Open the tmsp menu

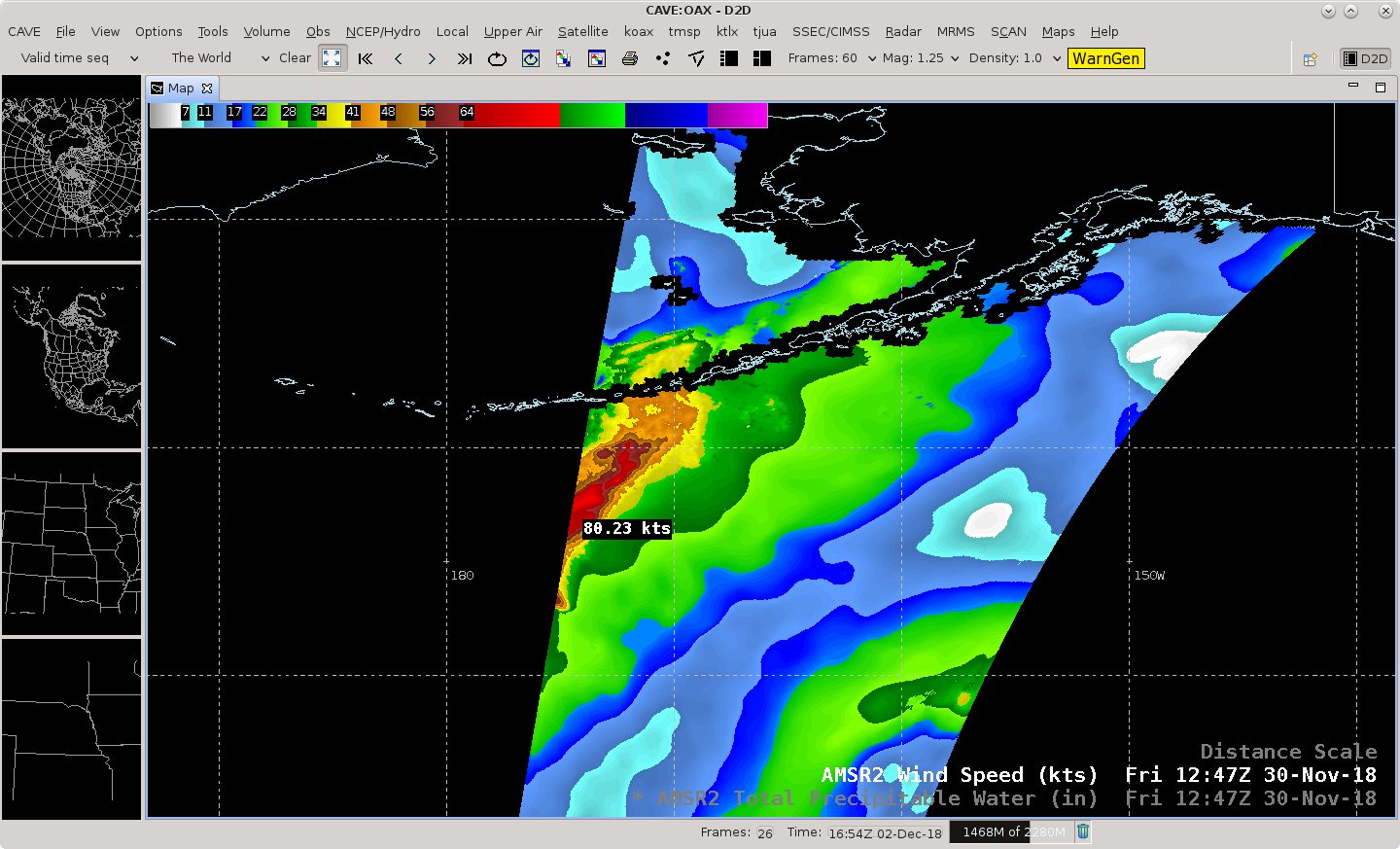684,31
